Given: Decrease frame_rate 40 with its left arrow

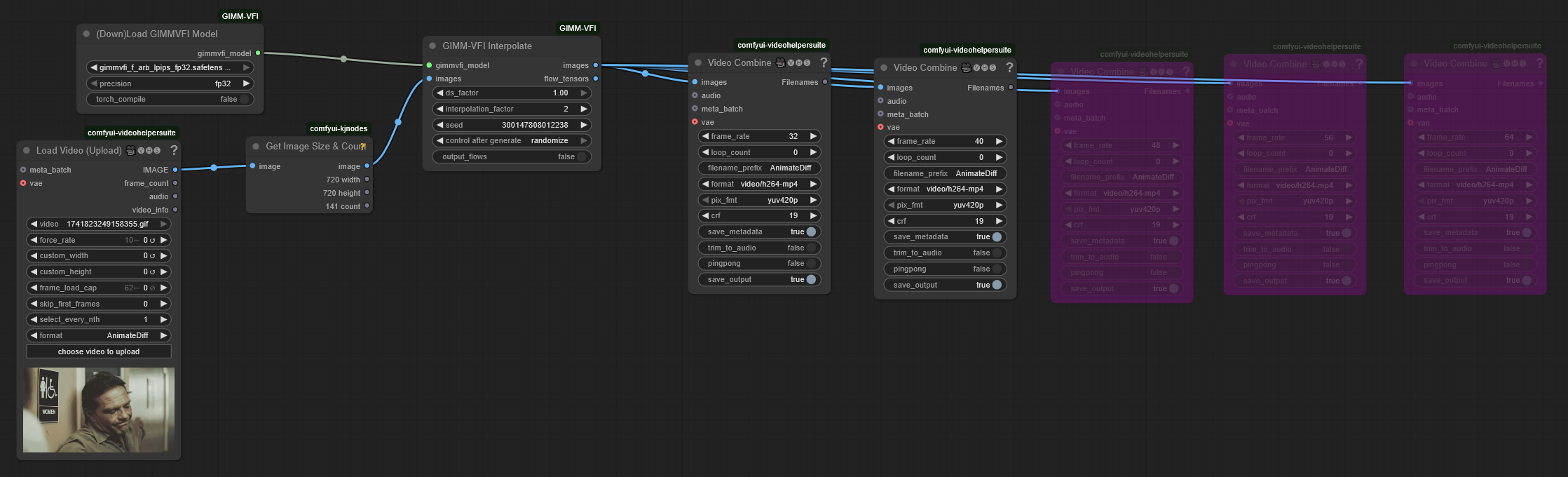Looking at the screenshot, I should (891, 141).
